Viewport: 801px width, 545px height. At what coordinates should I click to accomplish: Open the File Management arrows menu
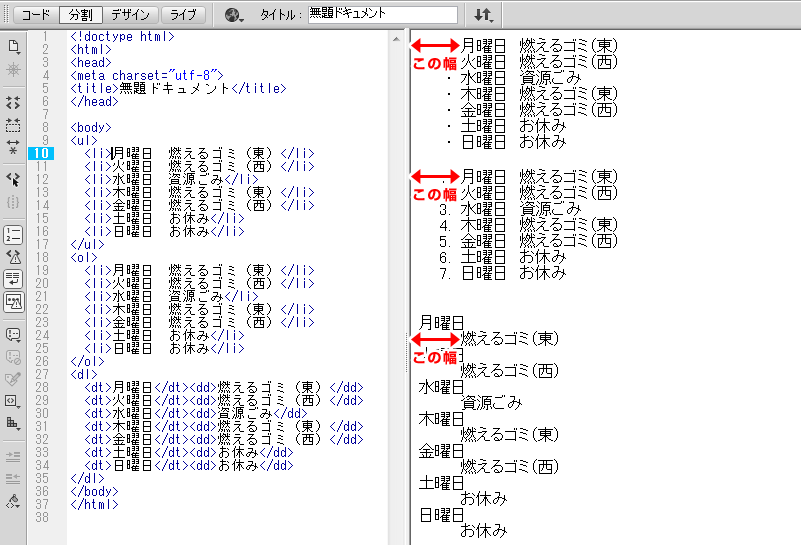(483, 15)
